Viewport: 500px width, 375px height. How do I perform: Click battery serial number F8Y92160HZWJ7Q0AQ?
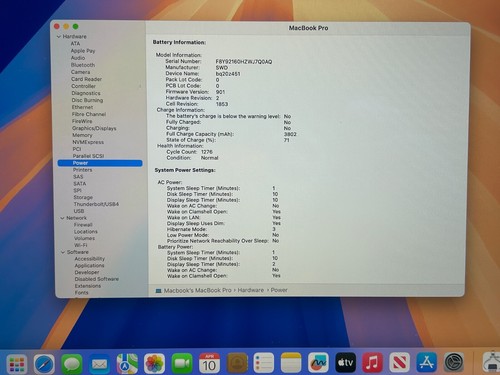[x=244, y=62]
